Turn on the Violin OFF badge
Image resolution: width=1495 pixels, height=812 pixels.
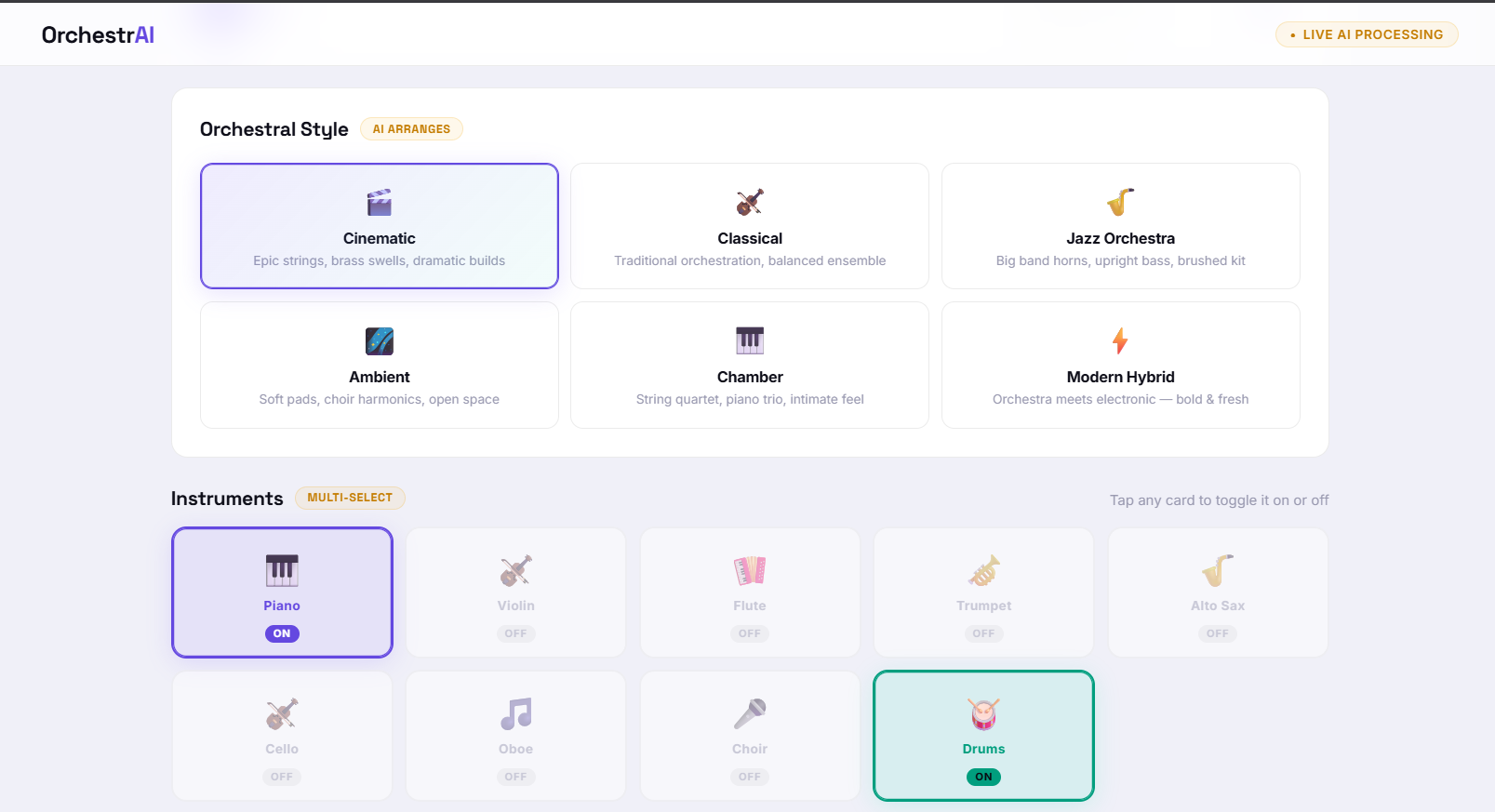[516, 633]
